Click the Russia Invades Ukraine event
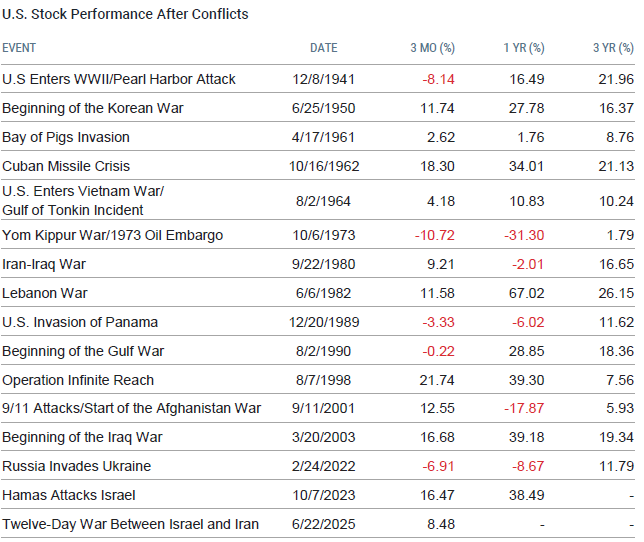Image resolution: width=644 pixels, height=542 pixels. [76, 466]
